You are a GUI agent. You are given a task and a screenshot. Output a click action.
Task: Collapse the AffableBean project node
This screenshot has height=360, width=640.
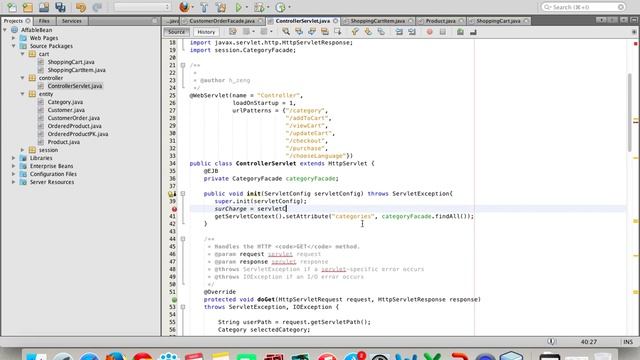pos(5,30)
